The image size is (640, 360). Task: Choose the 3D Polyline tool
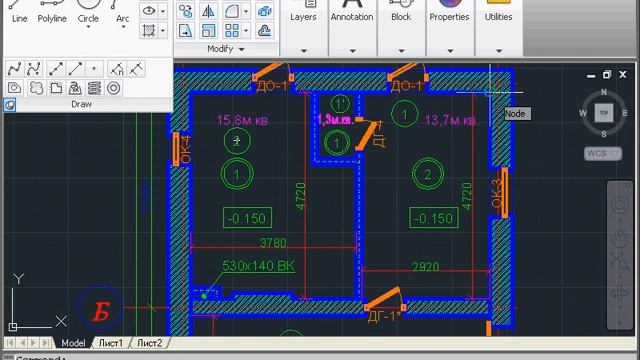75,88
